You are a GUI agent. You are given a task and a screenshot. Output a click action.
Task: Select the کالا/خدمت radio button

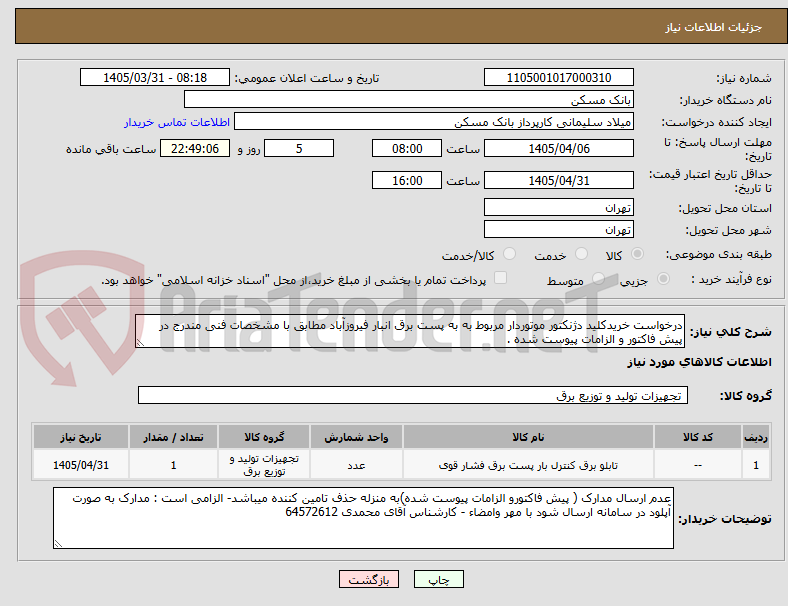510,254
